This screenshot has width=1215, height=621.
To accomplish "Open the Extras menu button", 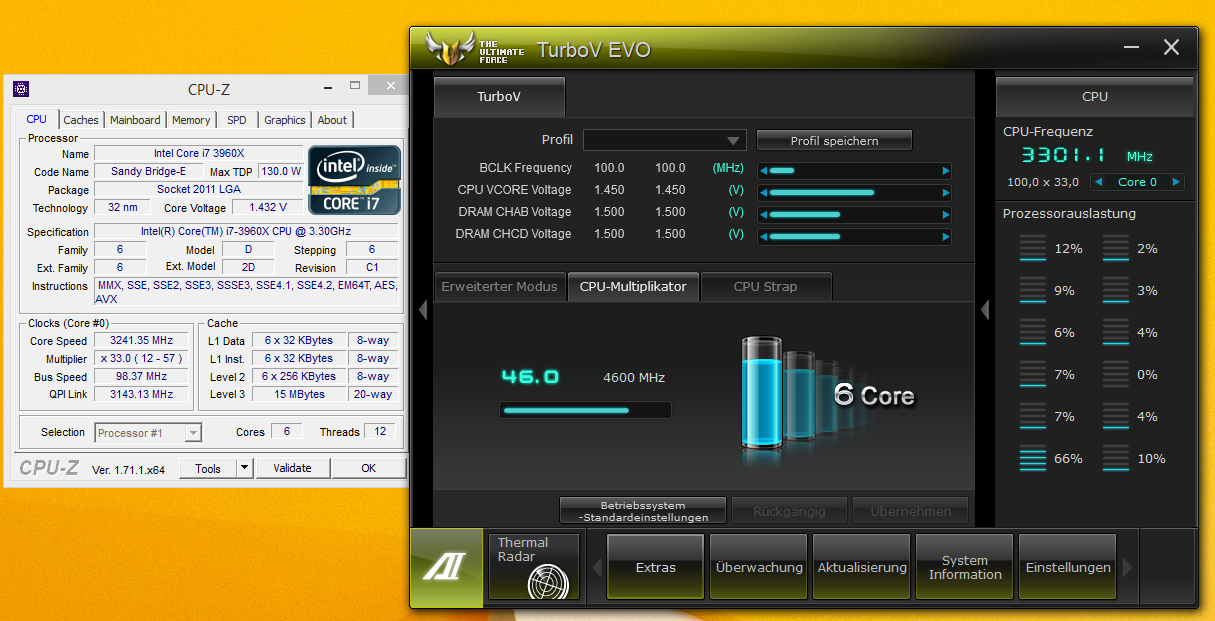I will pyautogui.click(x=656, y=567).
